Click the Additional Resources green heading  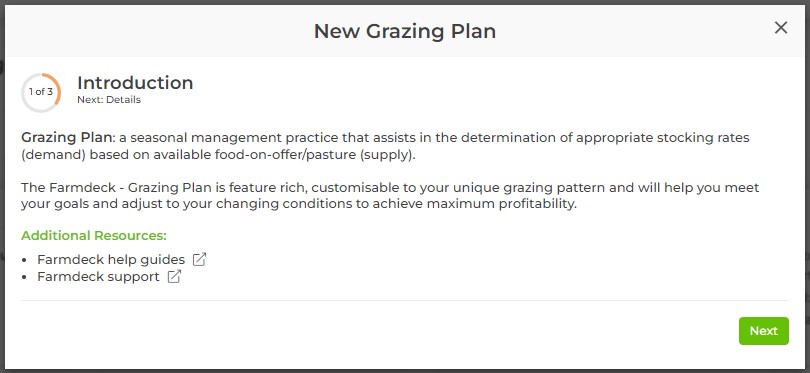coord(94,236)
